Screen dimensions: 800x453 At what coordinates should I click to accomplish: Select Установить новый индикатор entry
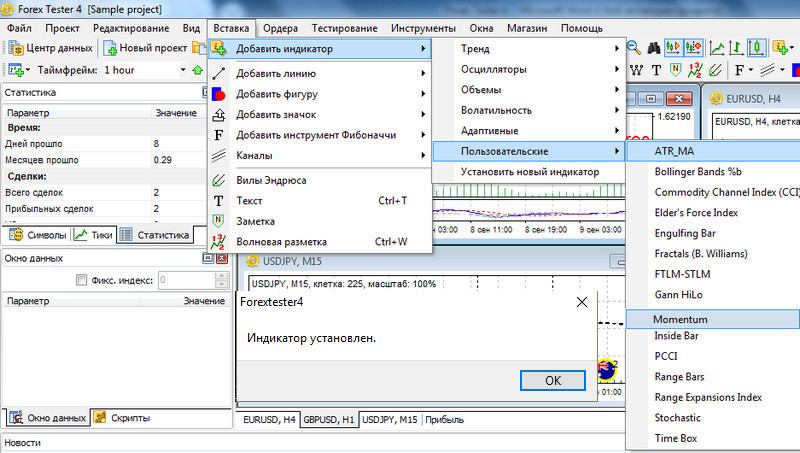[x=529, y=172]
